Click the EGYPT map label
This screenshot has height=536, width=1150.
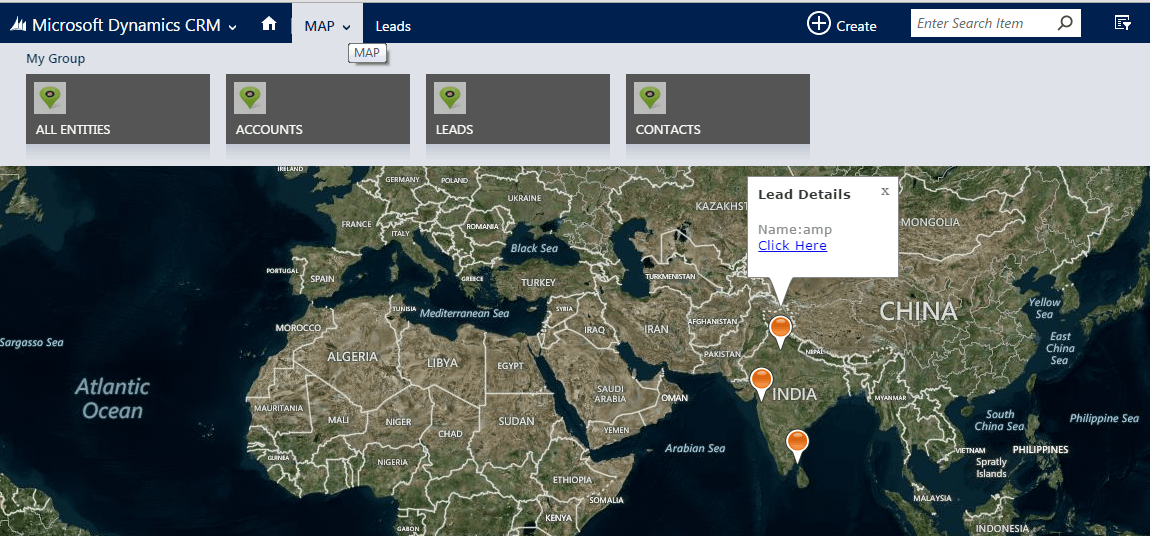tap(510, 366)
